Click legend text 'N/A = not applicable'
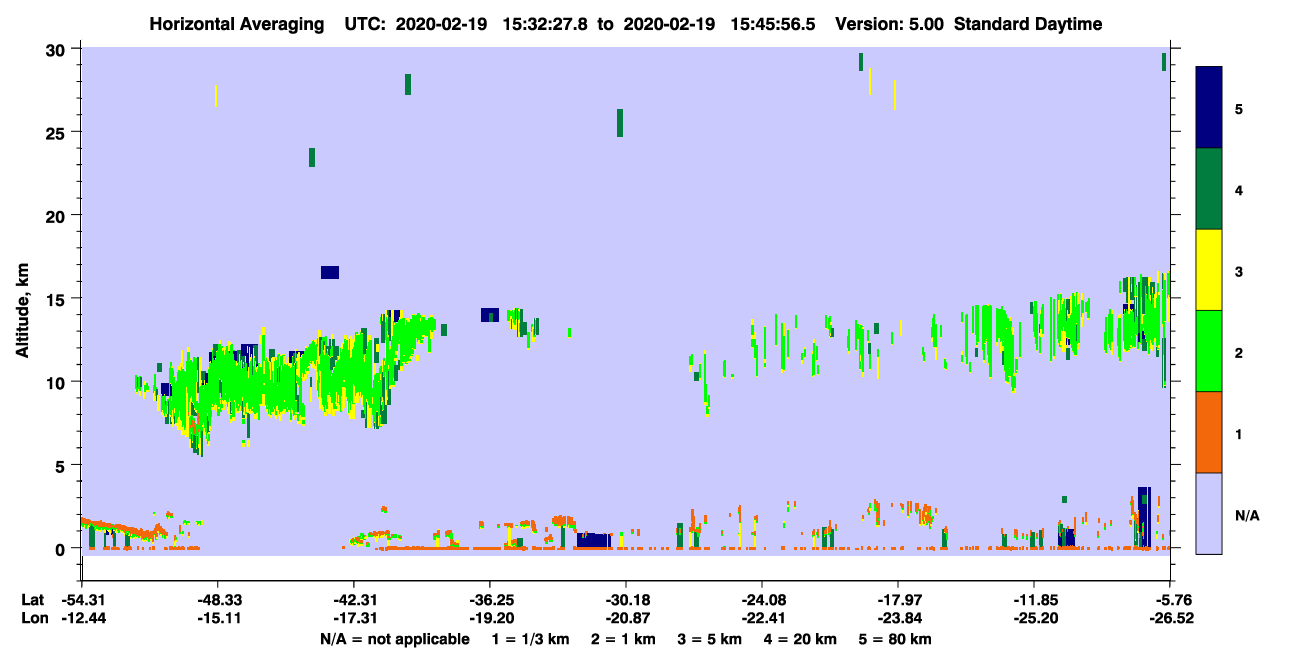The height and width of the screenshot is (667, 1300). (394, 639)
